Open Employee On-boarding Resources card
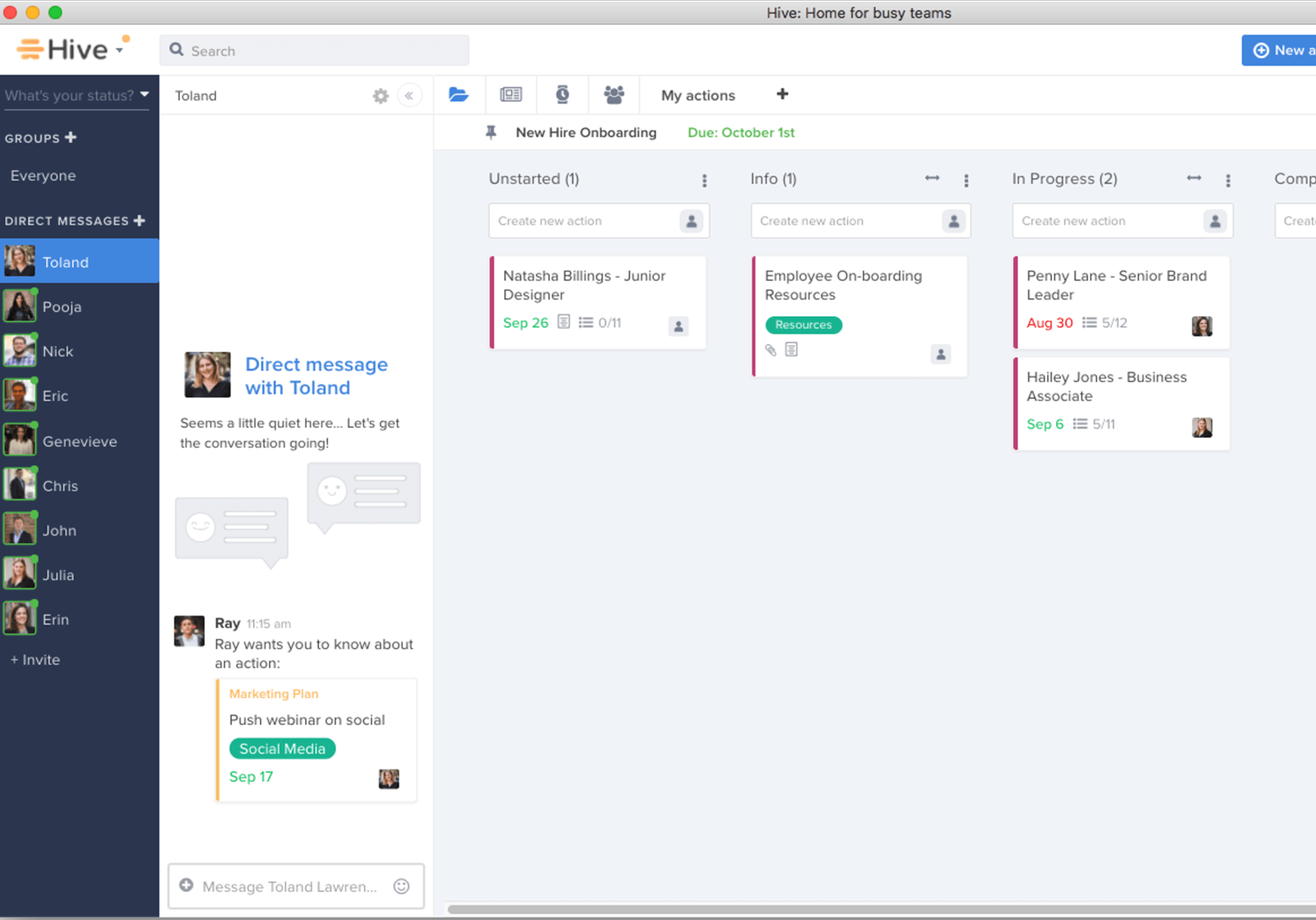This screenshot has height=920, width=1316. click(x=860, y=316)
